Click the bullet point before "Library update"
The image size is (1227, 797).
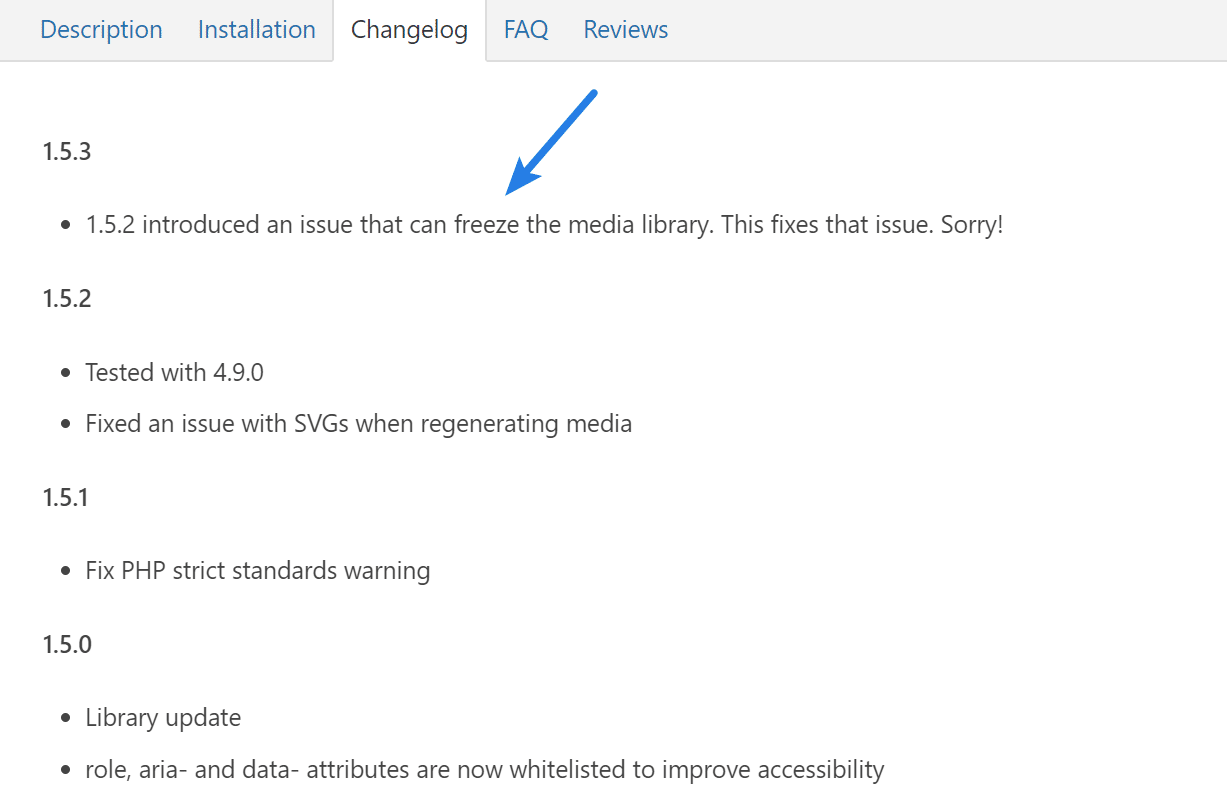[66, 719]
